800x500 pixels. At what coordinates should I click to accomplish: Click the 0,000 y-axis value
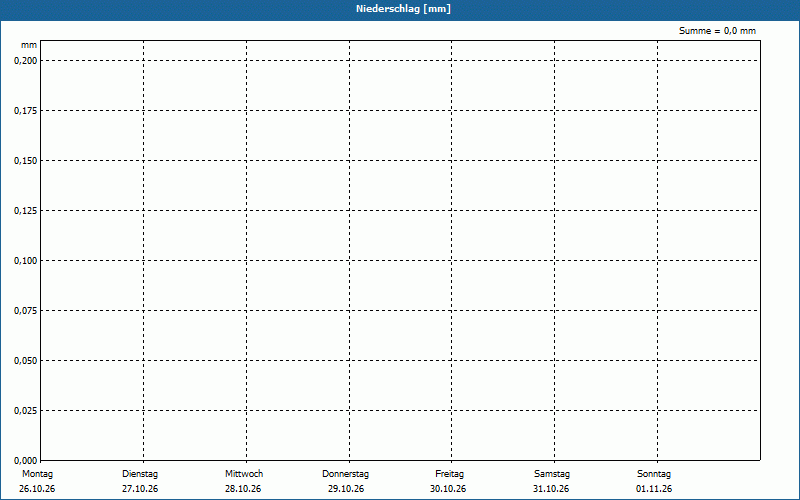(26, 461)
